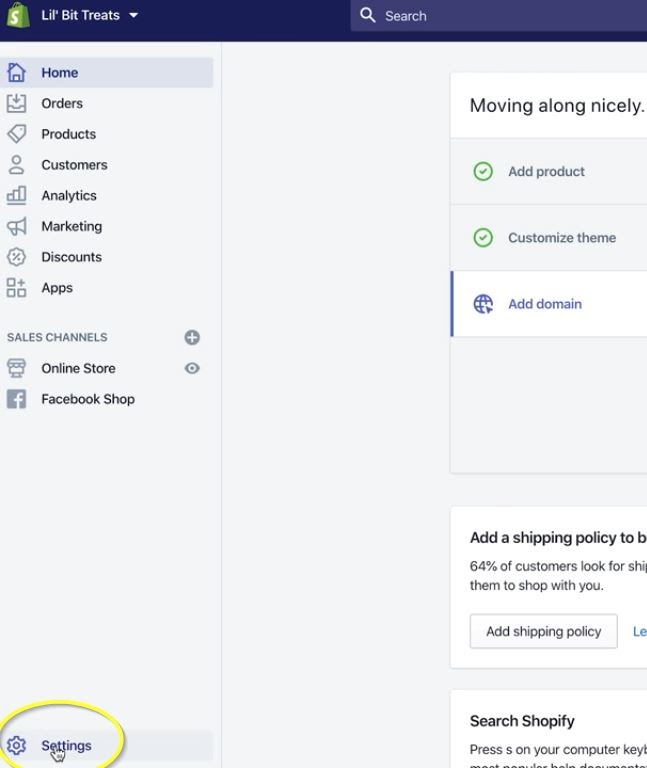647x768 pixels.
Task: Click the Shopify bag logo
Action: (x=17, y=15)
